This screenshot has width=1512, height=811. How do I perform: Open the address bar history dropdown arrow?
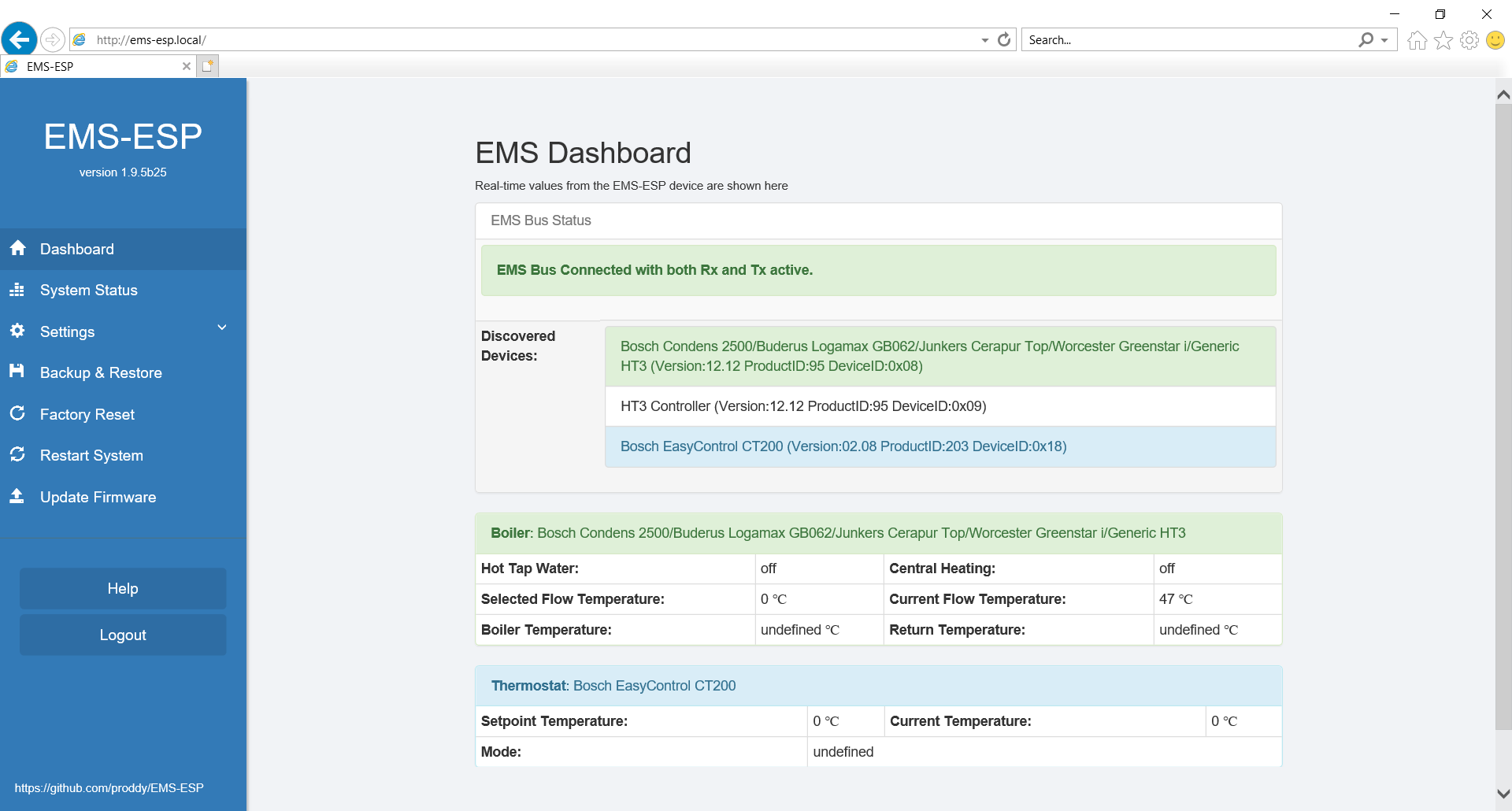click(x=985, y=40)
